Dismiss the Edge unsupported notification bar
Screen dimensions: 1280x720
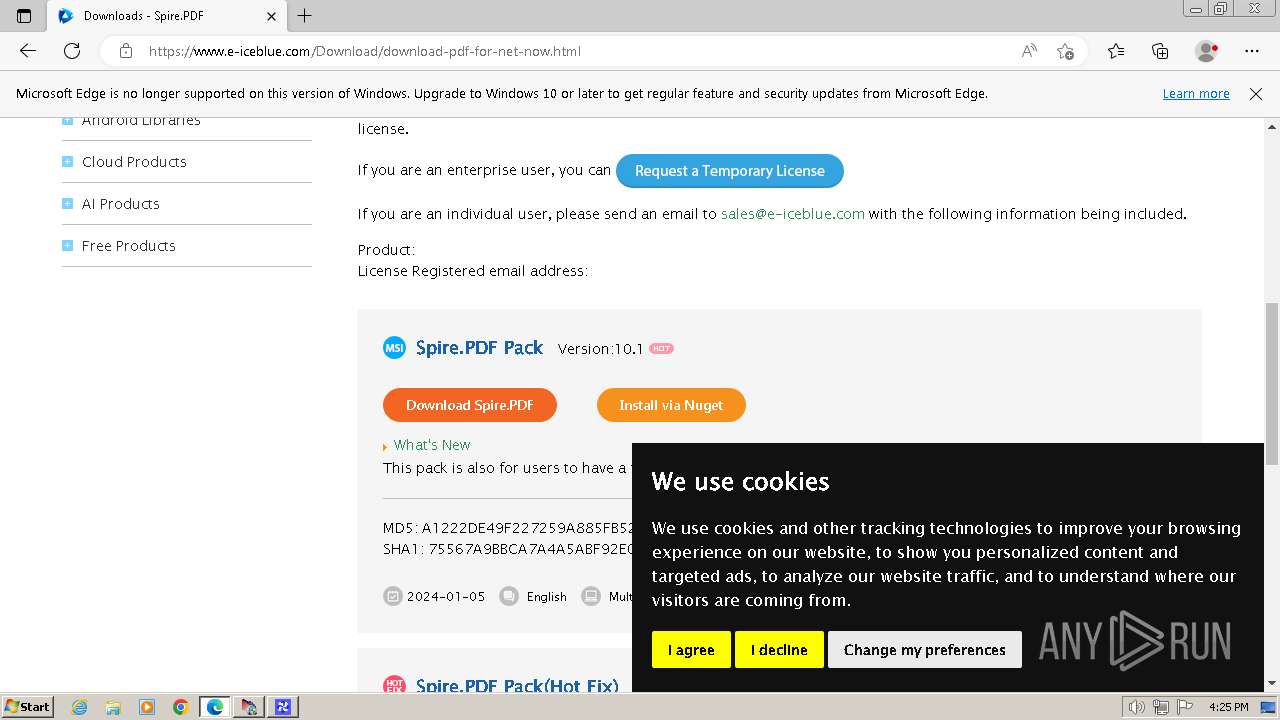click(x=1256, y=94)
